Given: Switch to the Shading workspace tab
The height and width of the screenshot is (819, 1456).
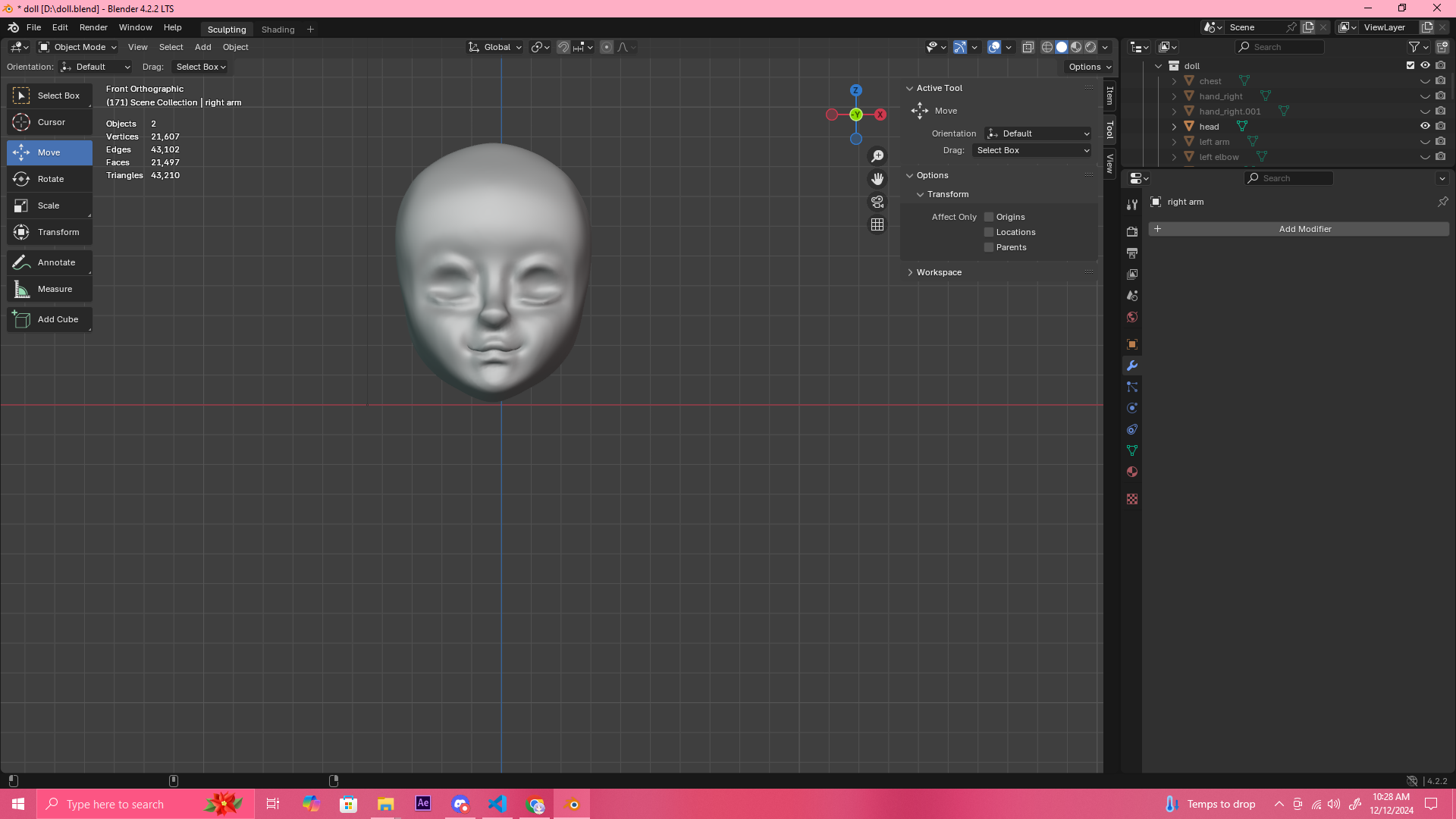Looking at the screenshot, I should coord(278,30).
